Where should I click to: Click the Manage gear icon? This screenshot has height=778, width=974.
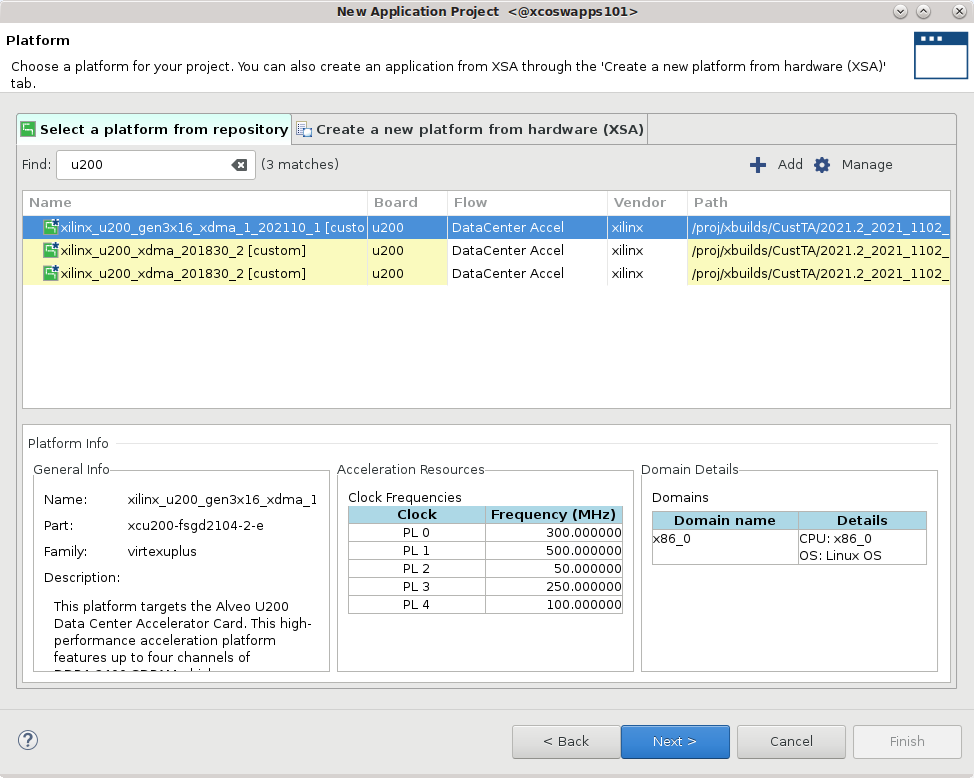click(x=822, y=165)
